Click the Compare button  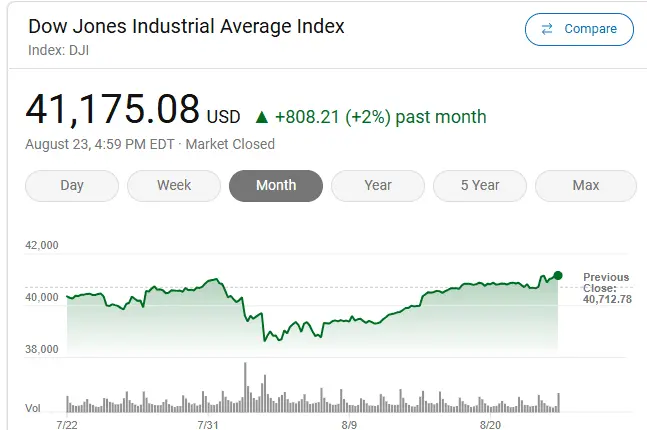pos(579,29)
